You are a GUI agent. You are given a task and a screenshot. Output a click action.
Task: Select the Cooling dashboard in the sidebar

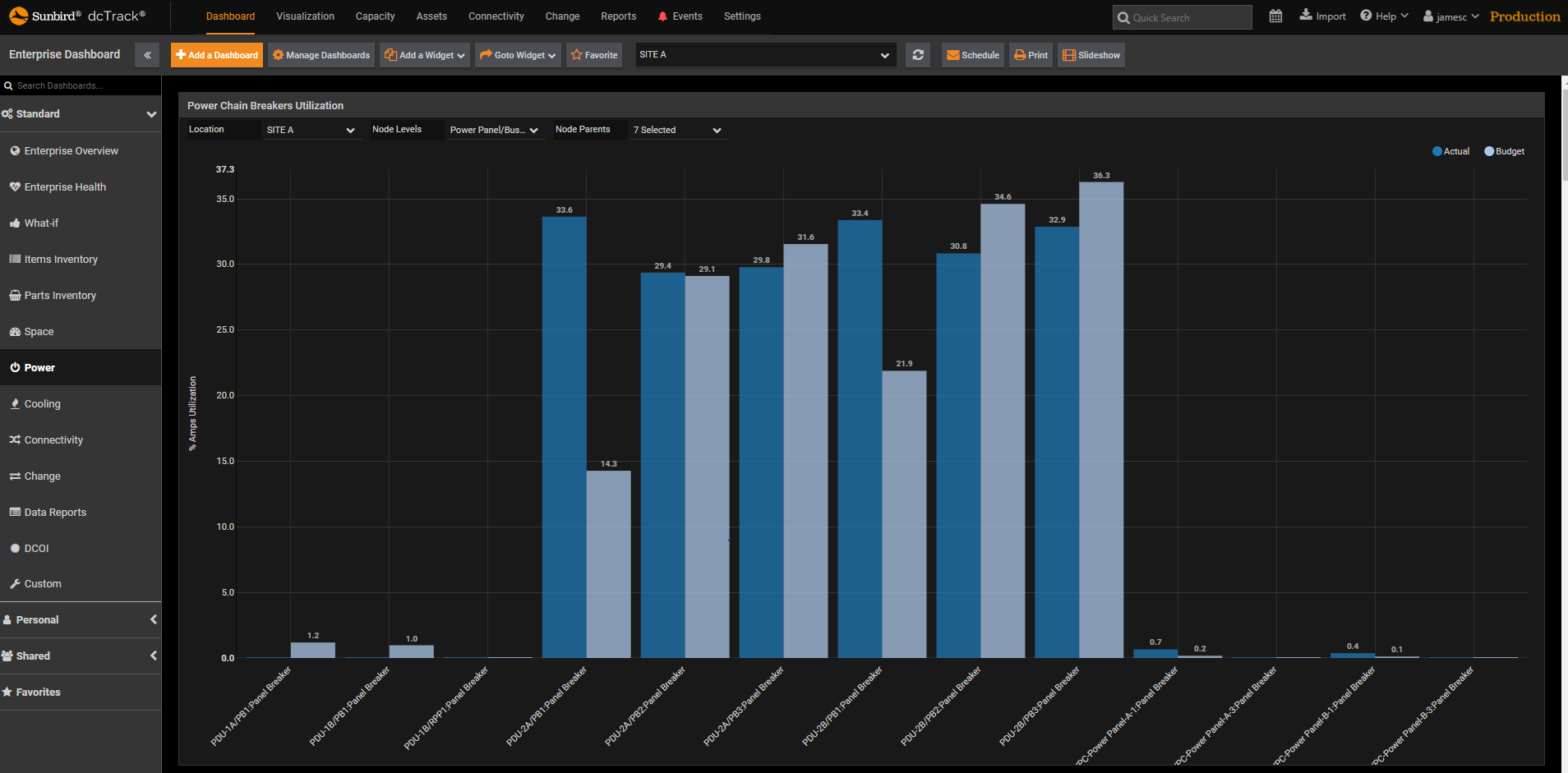click(x=42, y=403)
